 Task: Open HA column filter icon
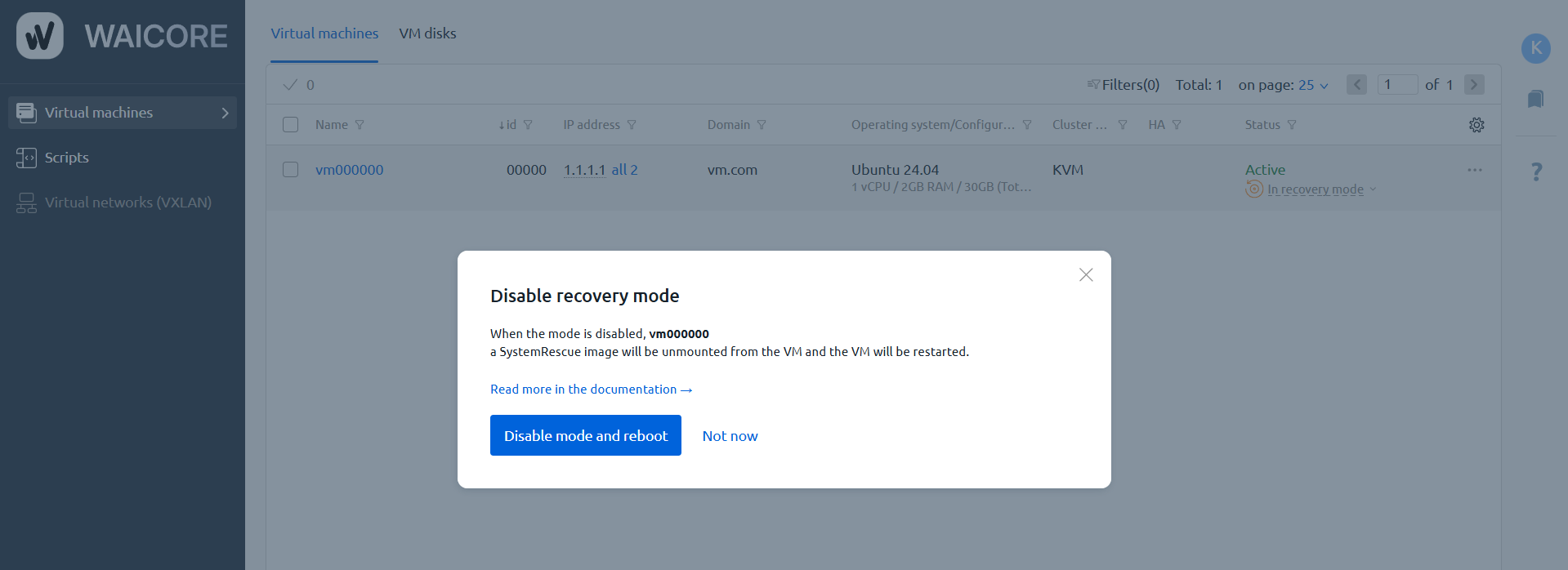[1177, 125]
